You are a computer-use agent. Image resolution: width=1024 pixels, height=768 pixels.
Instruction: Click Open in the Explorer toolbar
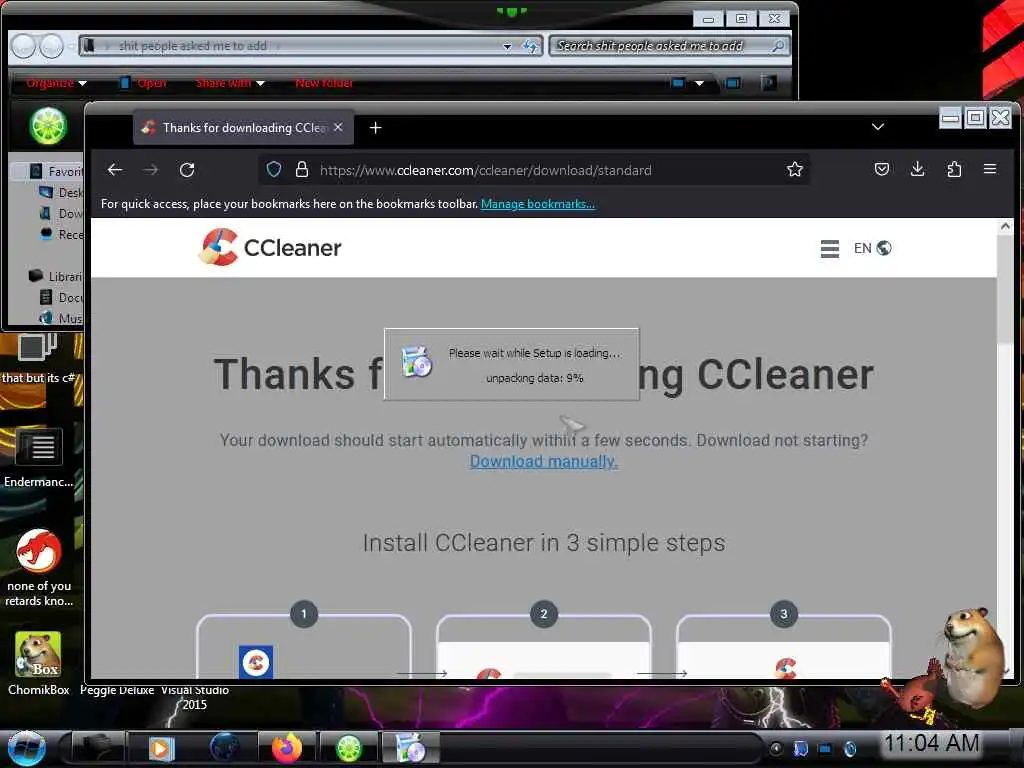[144, 83]
